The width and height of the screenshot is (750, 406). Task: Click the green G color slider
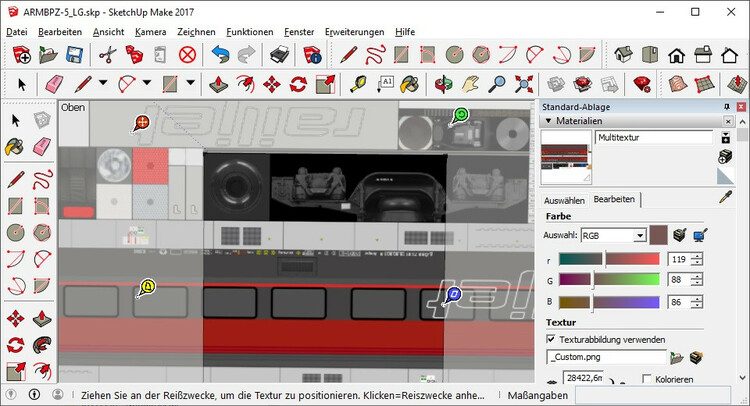click(609, 279)
